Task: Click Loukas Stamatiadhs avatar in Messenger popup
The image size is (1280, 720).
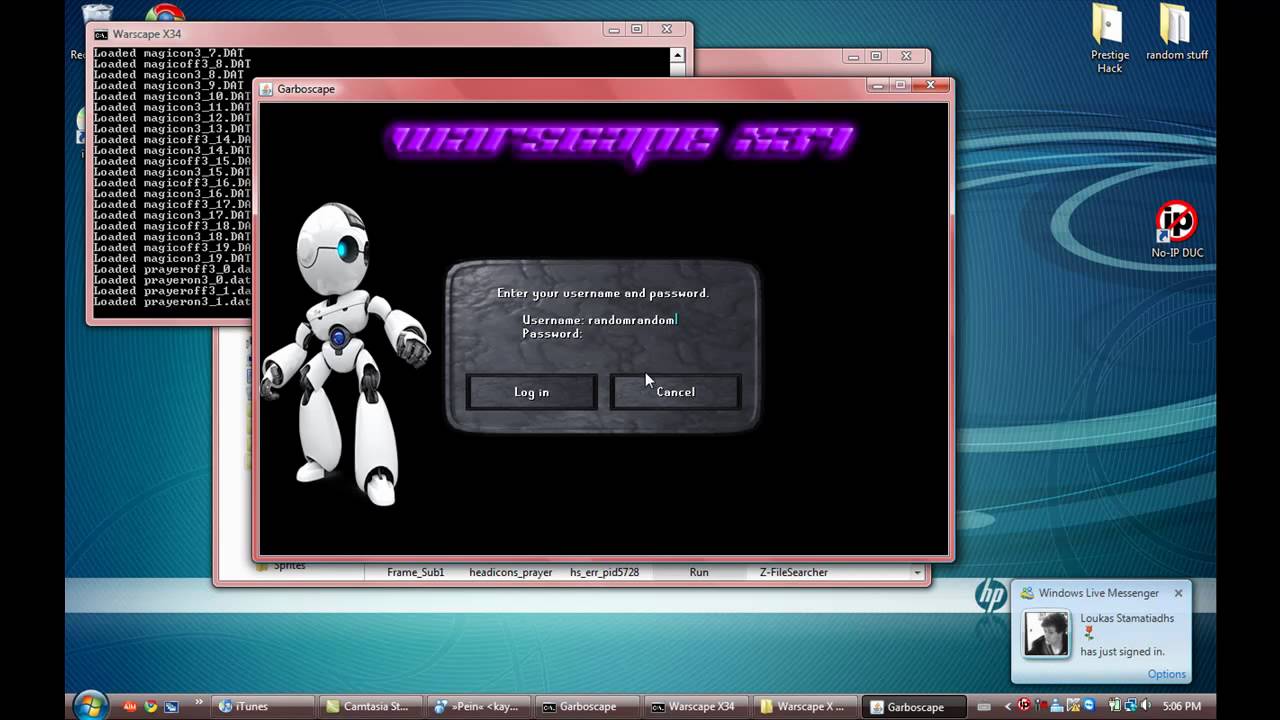Action: coord(1047,634)
